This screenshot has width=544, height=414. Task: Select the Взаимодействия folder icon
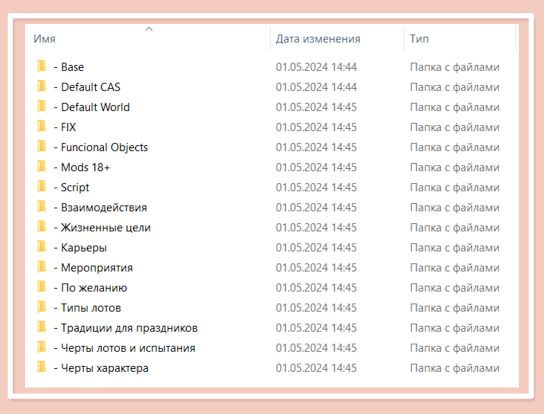click(x=41, y=207)
